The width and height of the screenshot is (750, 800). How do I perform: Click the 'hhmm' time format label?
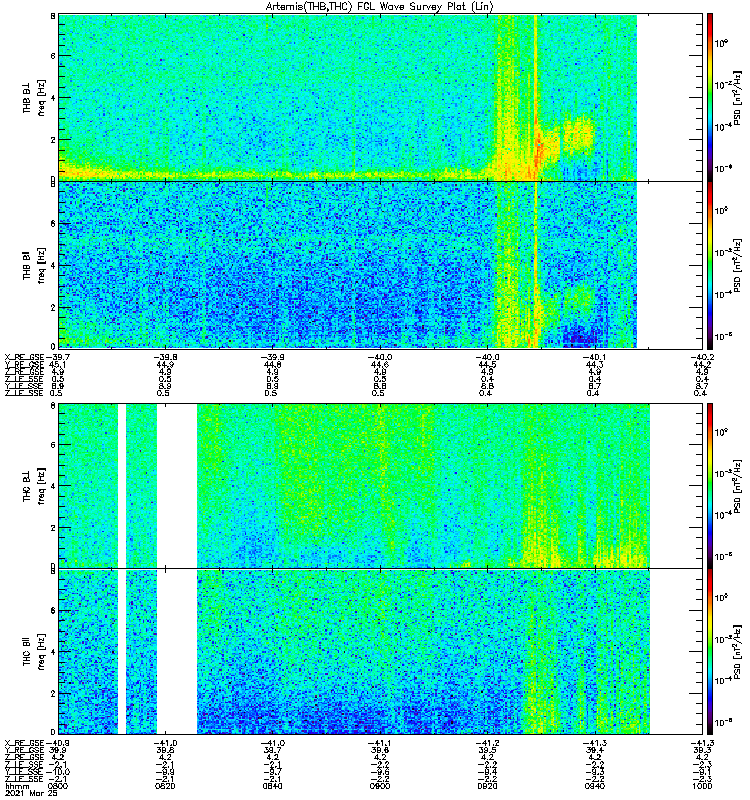coord(16,786)
